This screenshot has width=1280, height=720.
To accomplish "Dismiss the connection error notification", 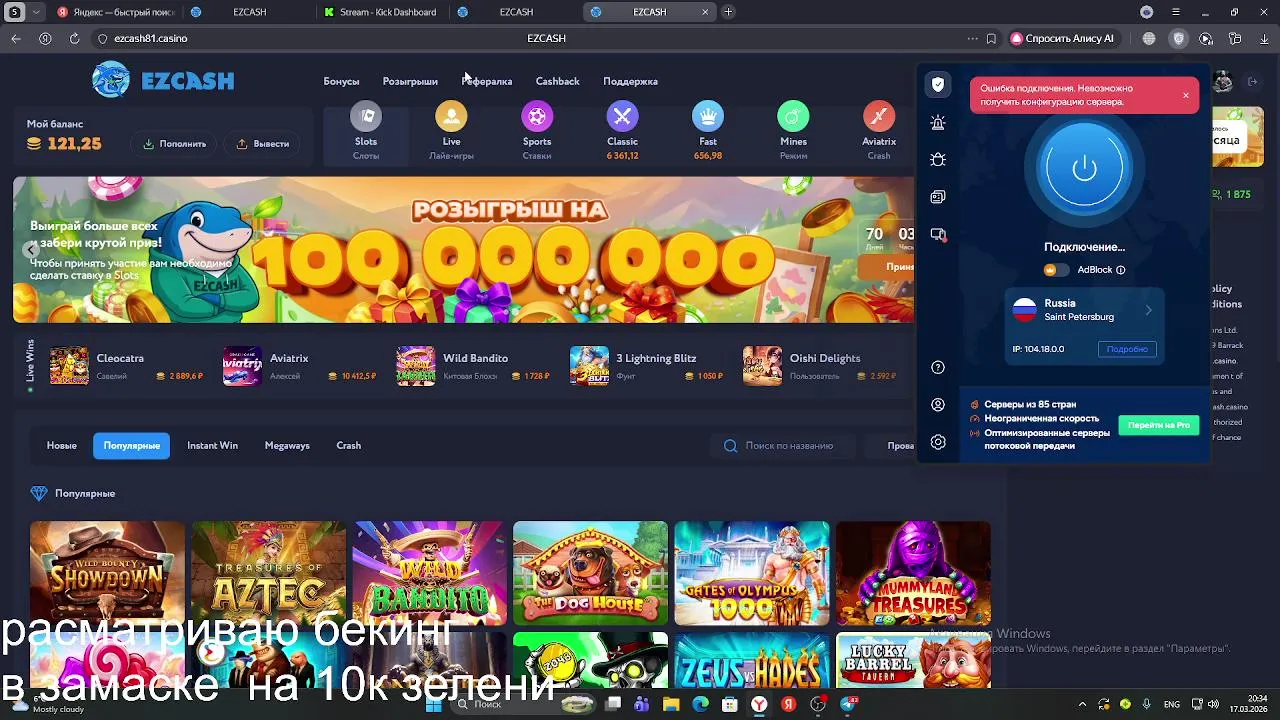I will pyautogui.click(x=1186, y=95).
